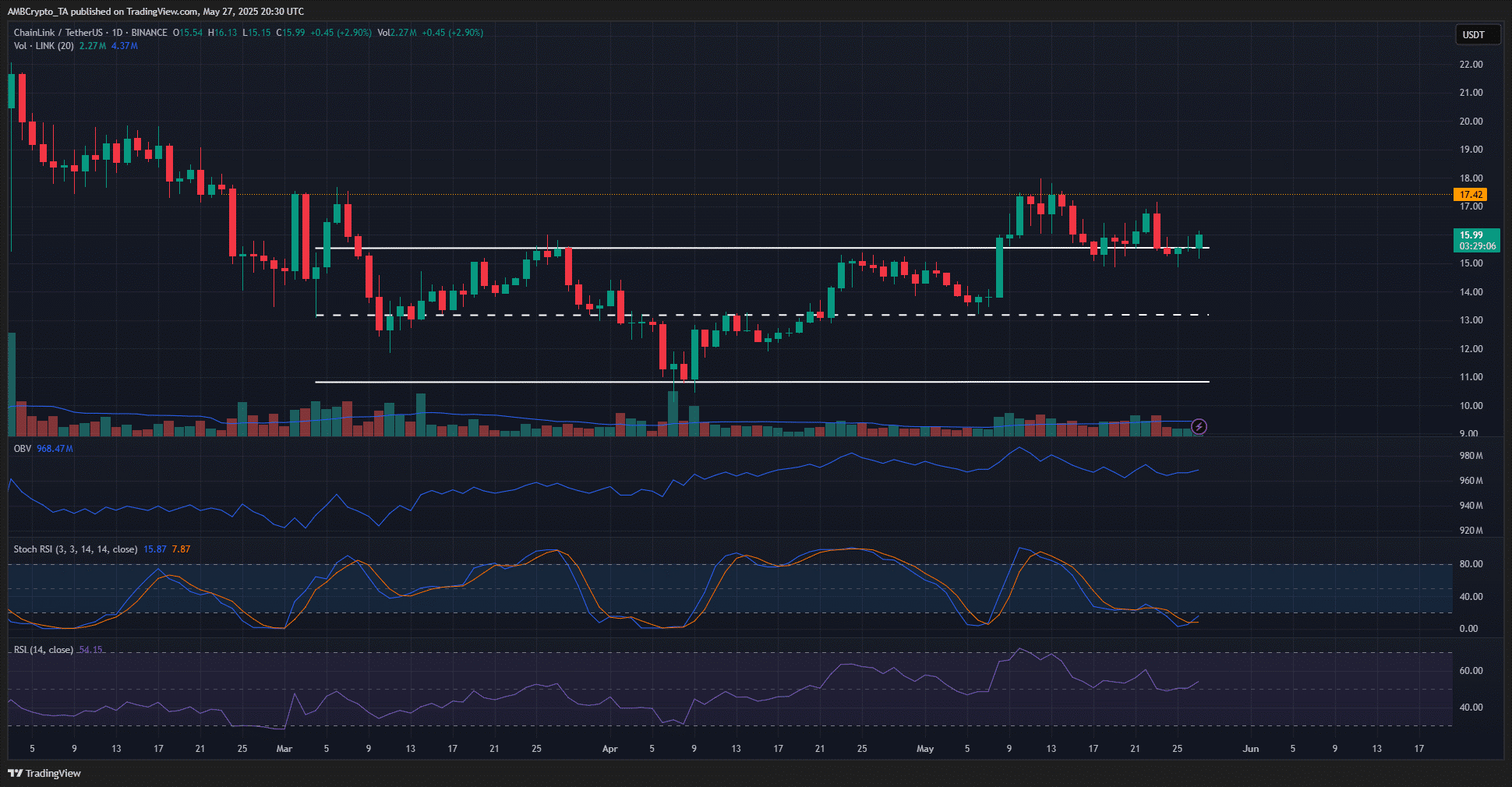The height and width of the screenshot is (787, 1512).
Task: Click the 980M label on OBV scale
Action: pyautogui.click(x=1471, y=456)
